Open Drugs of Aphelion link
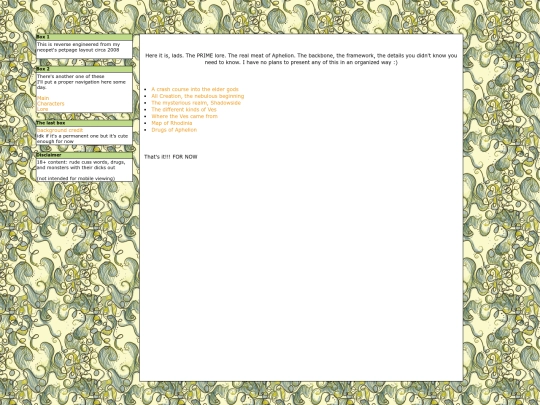Viewport: 540px width, 405px height. click(174, 130)
